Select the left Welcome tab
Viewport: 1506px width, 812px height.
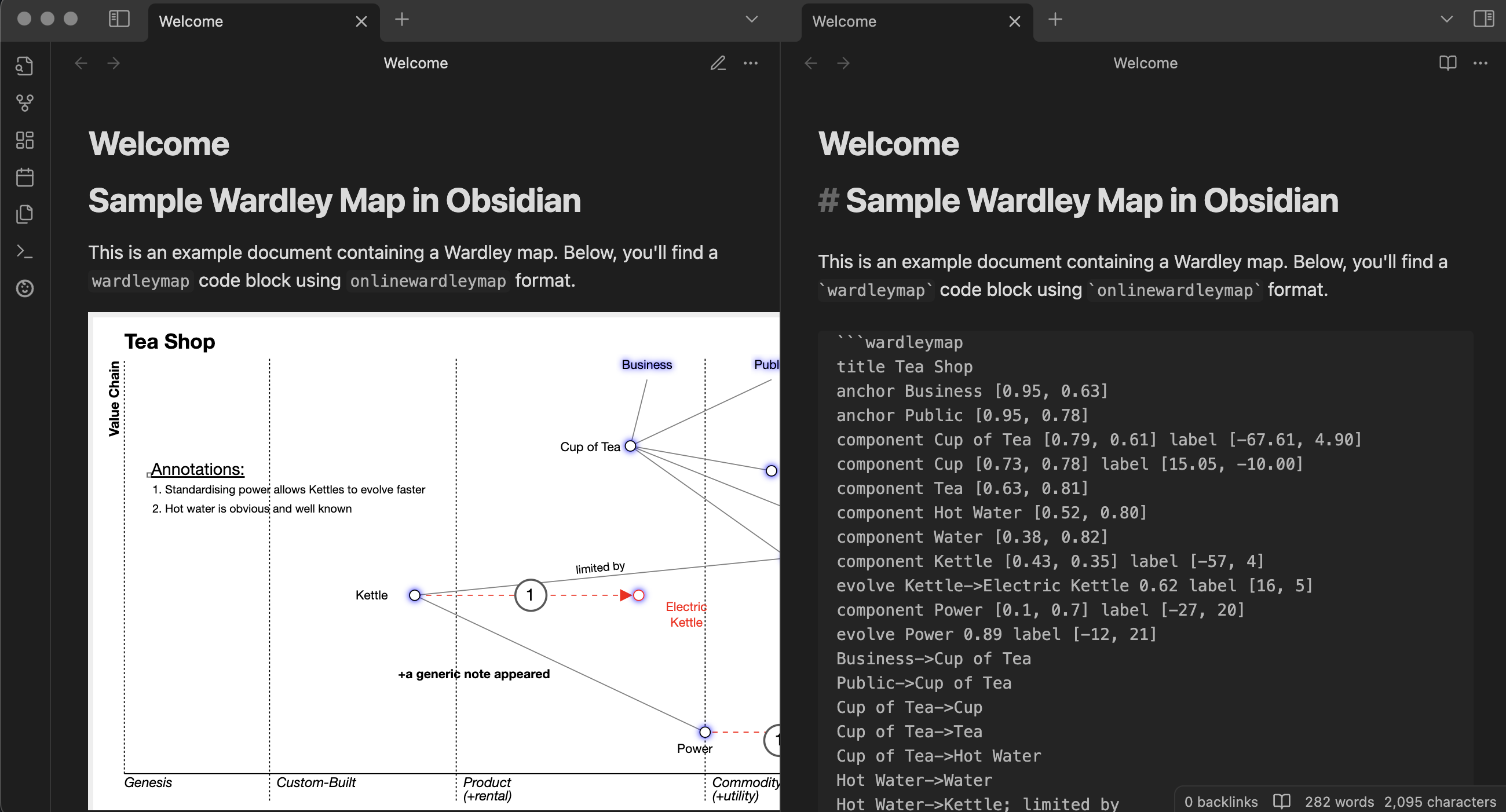[x=264, y=21]
